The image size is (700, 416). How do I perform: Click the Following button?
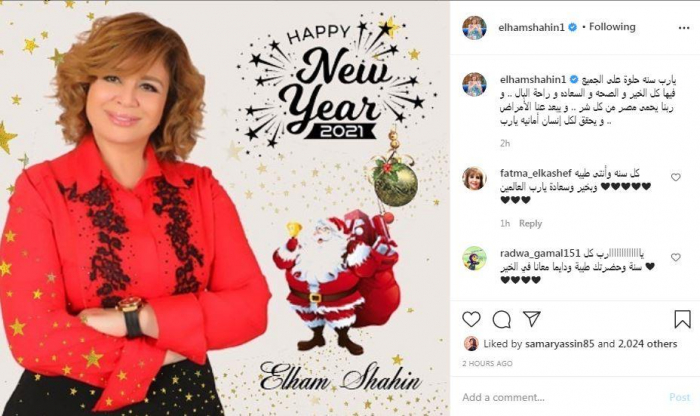pos(612,27)
